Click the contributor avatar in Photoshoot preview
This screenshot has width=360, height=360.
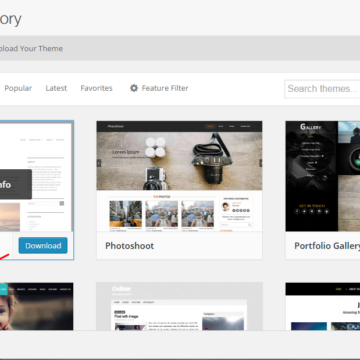coord(226,207)
